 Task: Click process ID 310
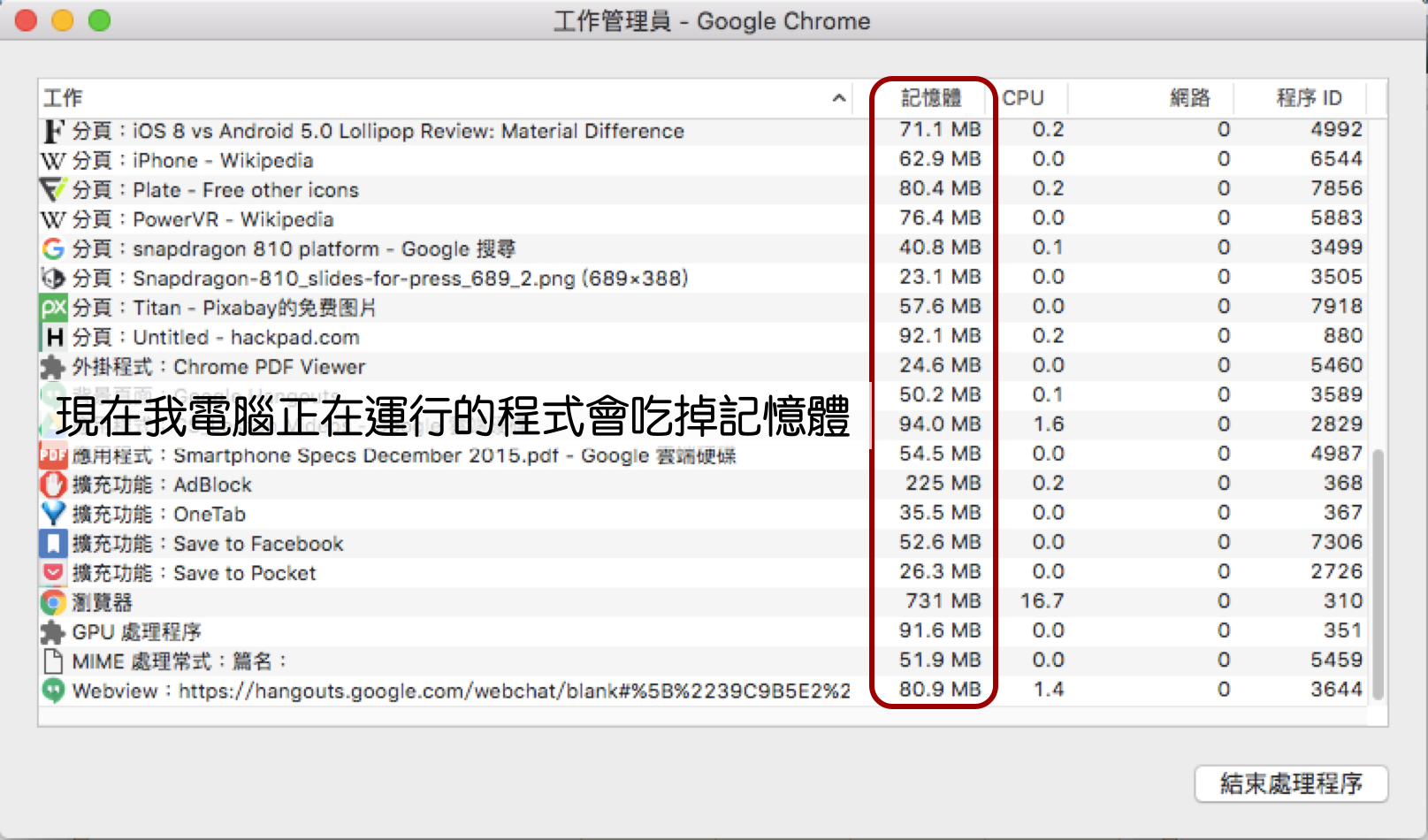[x=1343, y=601]
